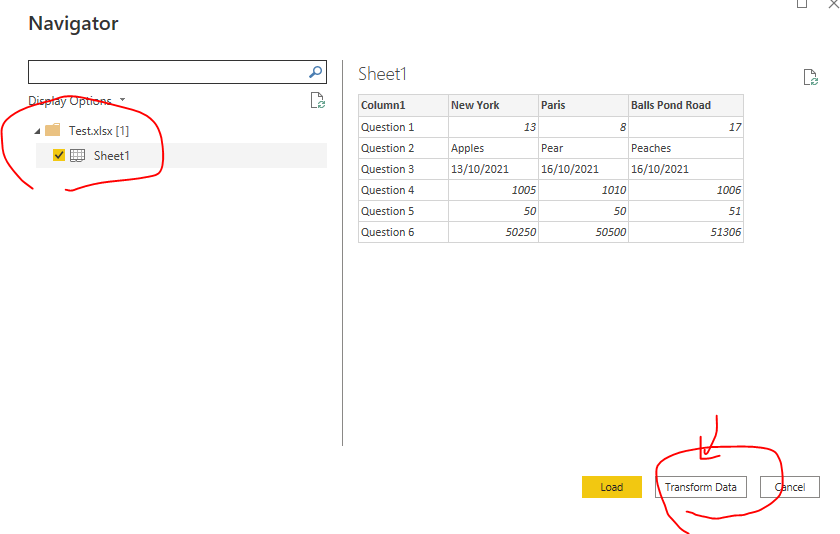The width and height of the screenshot is (840, 534).
Task: Click the 1005 cell
Action: point(493,190)
